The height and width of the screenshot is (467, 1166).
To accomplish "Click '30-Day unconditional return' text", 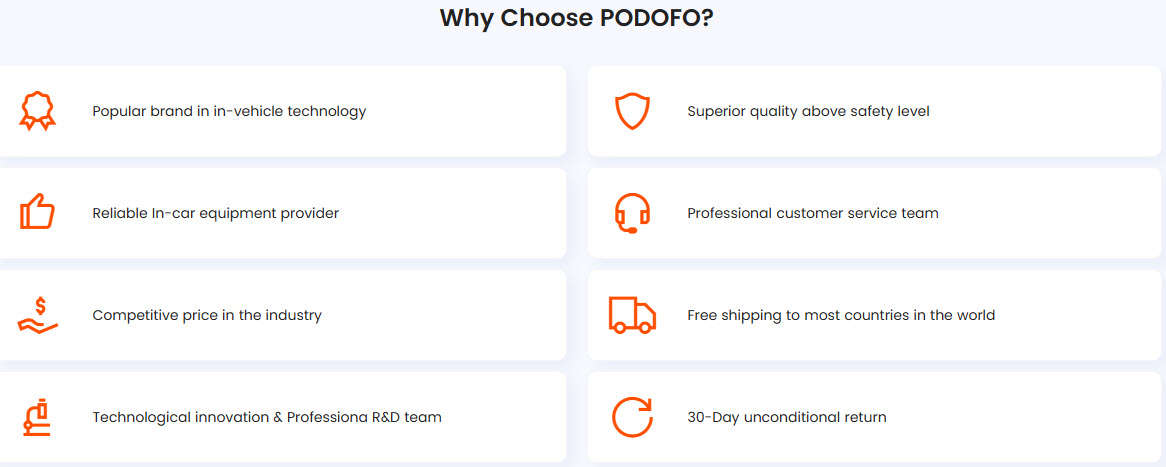I will click(786, 417).
